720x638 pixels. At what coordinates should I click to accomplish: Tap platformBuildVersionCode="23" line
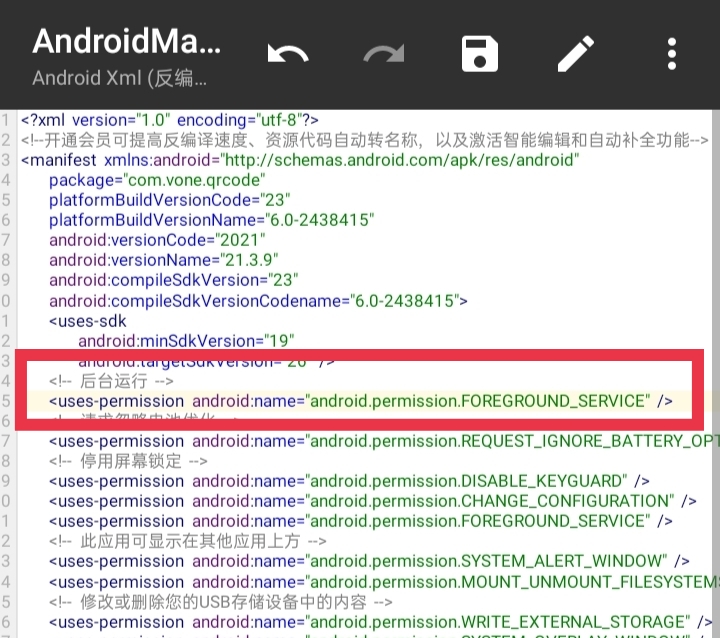[x=169, y=200]
